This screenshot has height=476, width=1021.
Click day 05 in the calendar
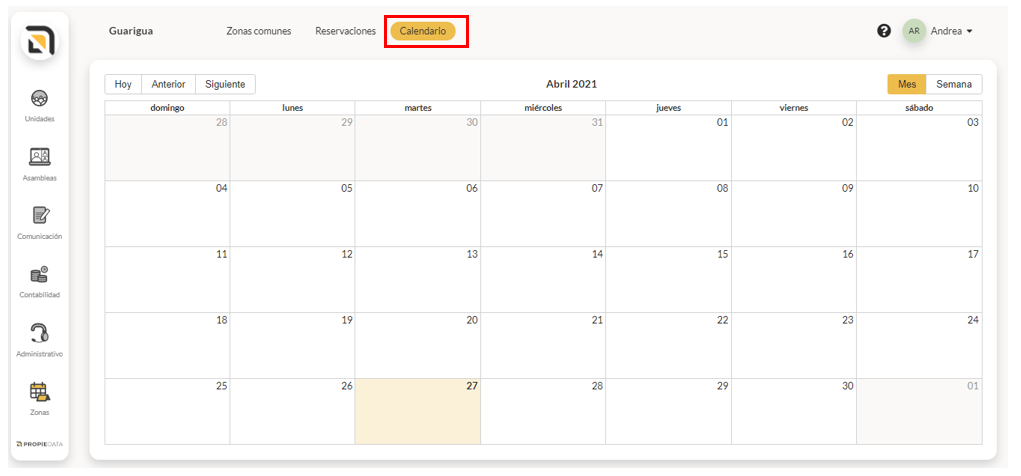(x=292, y=214)
